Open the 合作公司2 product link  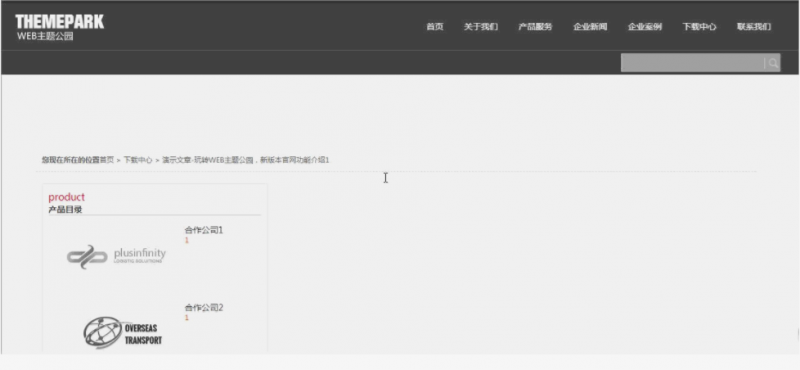coord(204,308)
